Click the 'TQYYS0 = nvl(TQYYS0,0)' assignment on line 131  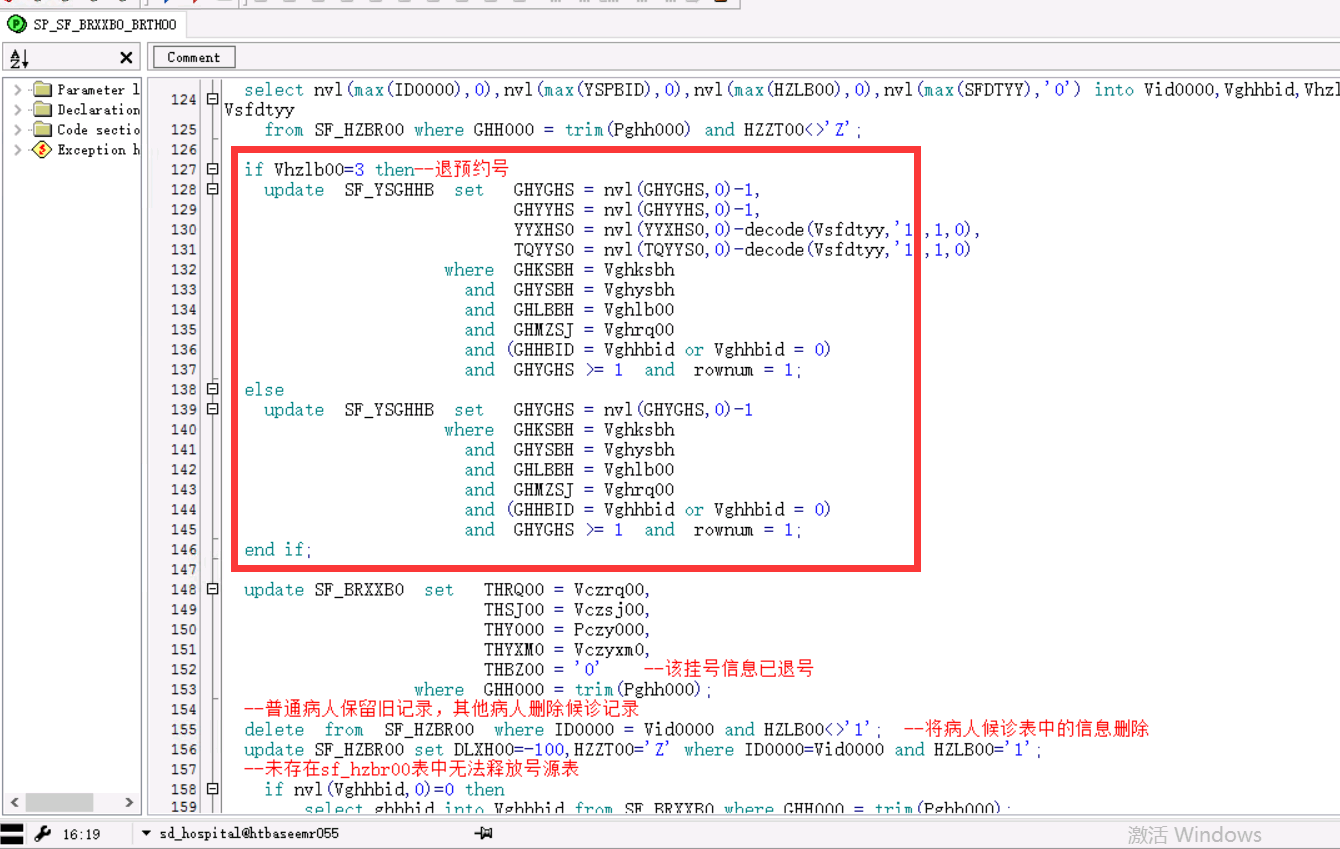click(624, 250)
